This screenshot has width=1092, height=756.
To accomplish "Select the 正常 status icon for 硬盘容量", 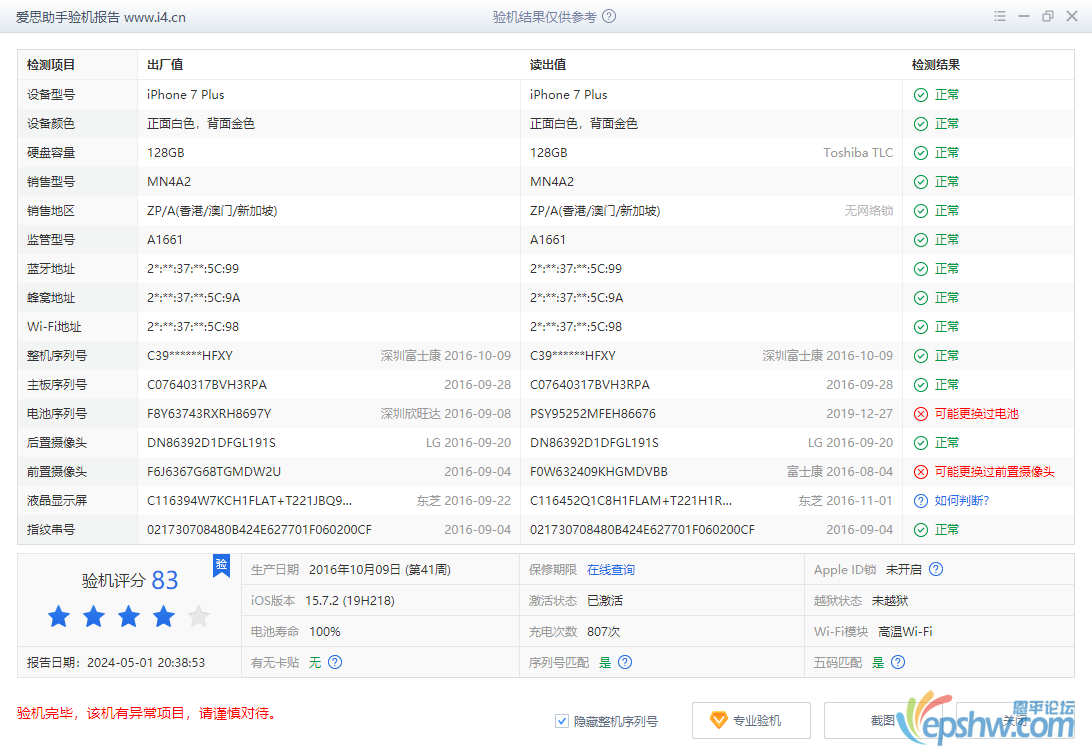I will pyautogui.click(x=921, y=153).
